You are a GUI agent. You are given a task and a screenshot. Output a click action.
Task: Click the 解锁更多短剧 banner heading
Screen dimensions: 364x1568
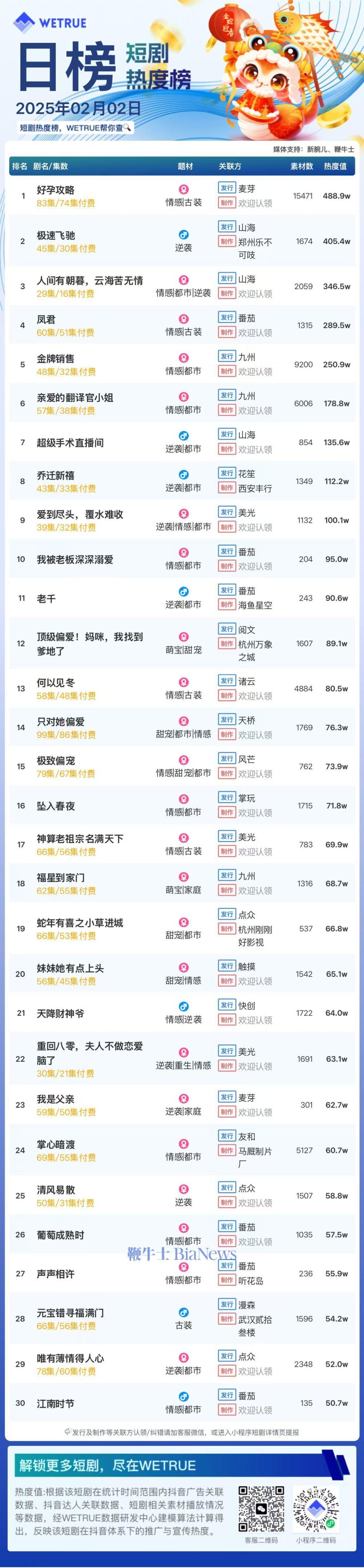pos(107,1465)
